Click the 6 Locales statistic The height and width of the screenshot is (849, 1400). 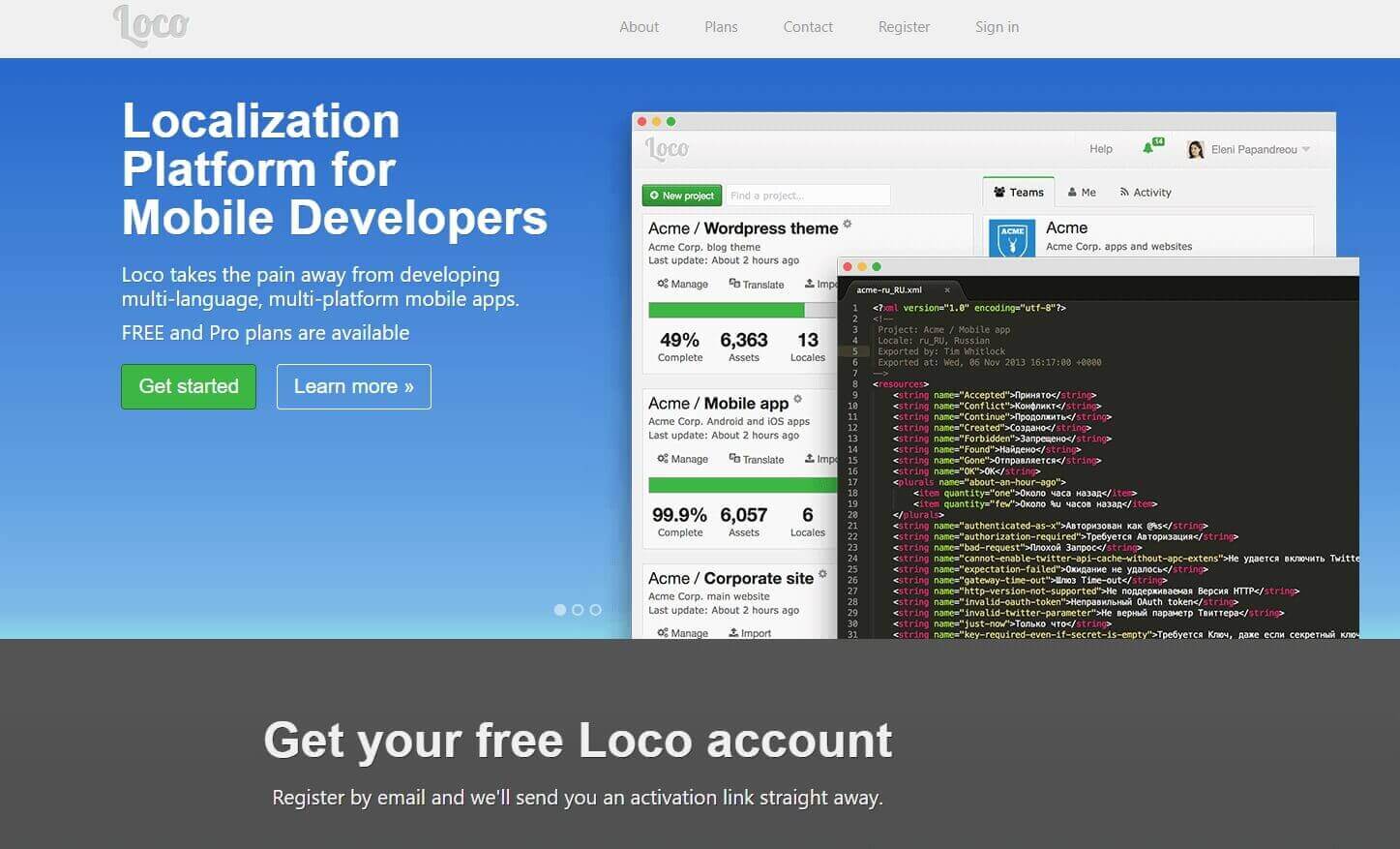(x=808, y=523)
